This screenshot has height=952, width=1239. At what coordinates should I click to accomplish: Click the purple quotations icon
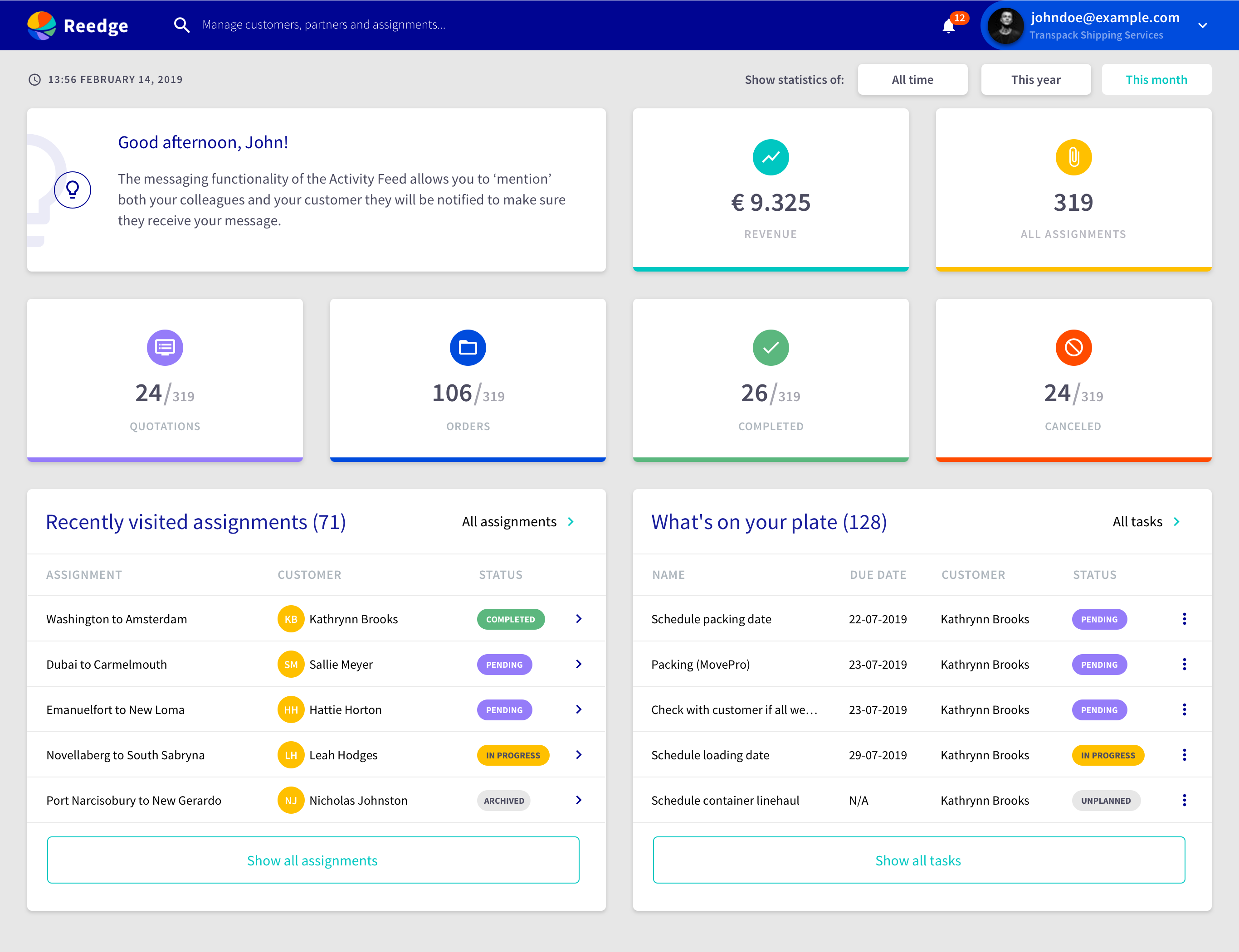(x=165, y=347)
